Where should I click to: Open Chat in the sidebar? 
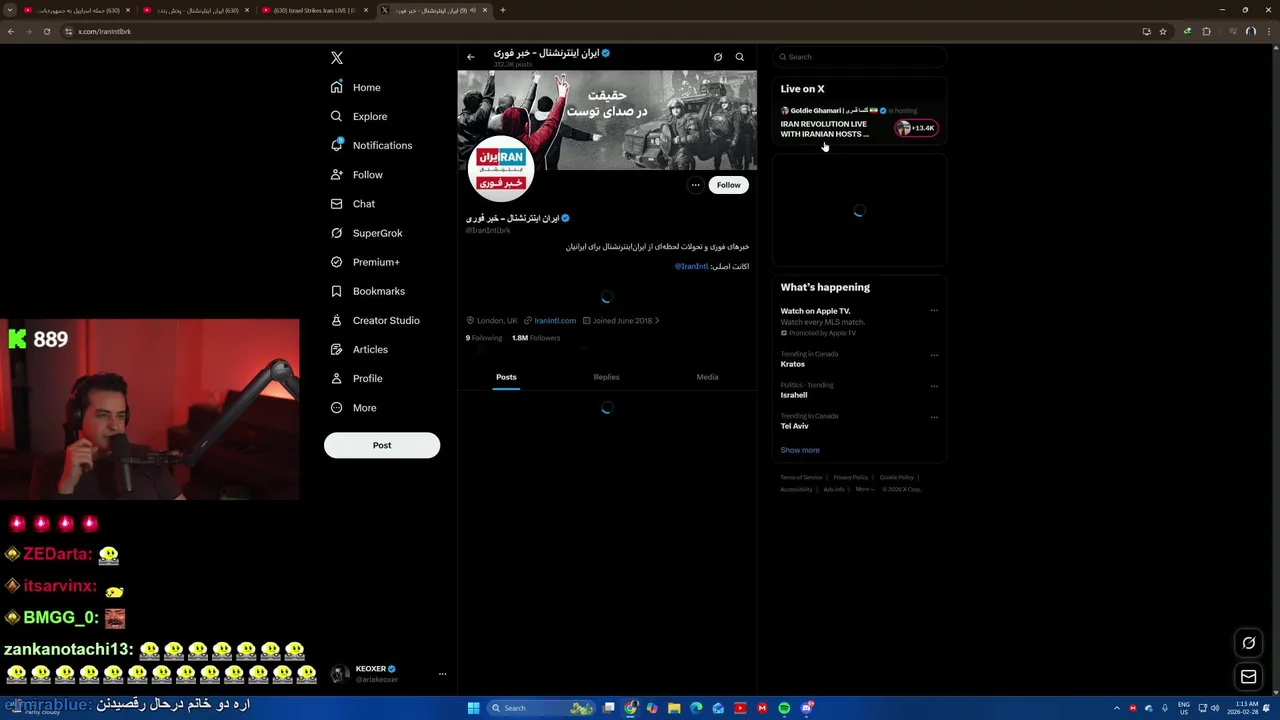pos(353,204)
